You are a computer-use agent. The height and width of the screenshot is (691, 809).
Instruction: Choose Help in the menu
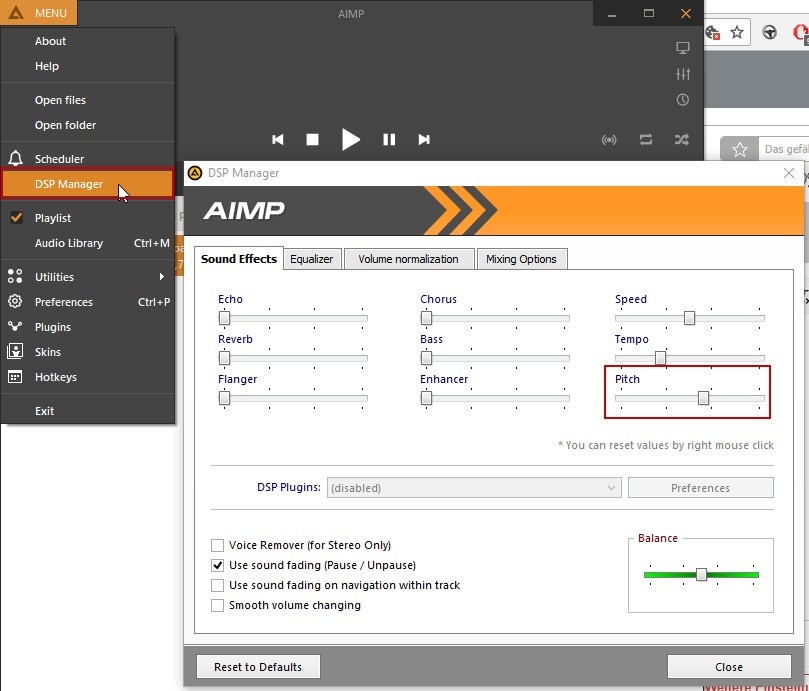click(88, 66)
